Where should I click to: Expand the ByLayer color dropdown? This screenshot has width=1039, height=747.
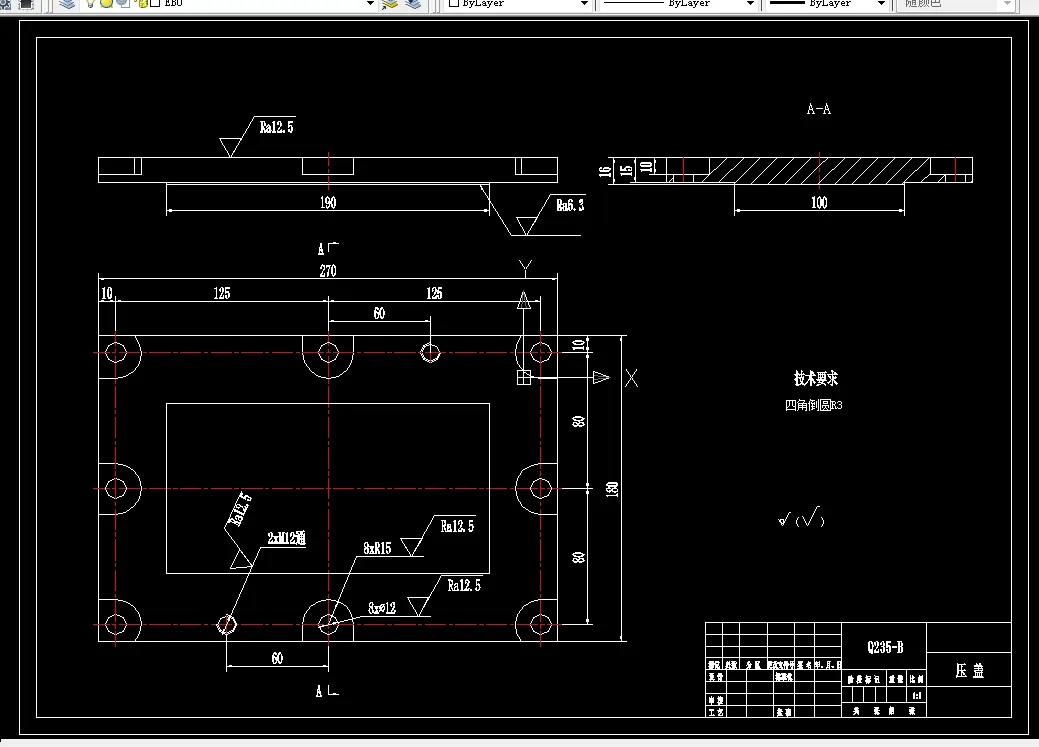coord(584,3)
